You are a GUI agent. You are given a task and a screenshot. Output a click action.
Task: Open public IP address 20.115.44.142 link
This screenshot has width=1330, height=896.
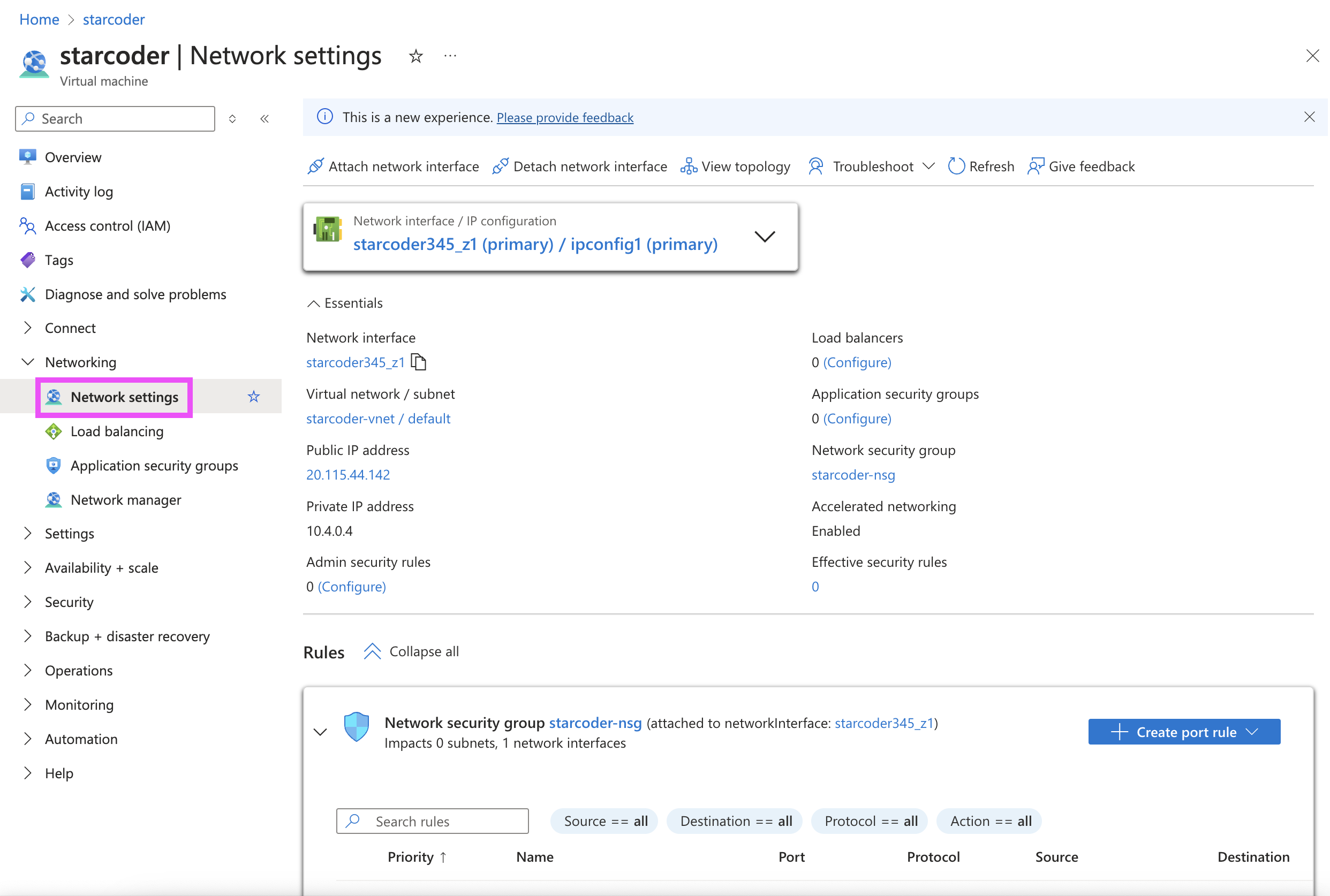click(x=347, y=475)
